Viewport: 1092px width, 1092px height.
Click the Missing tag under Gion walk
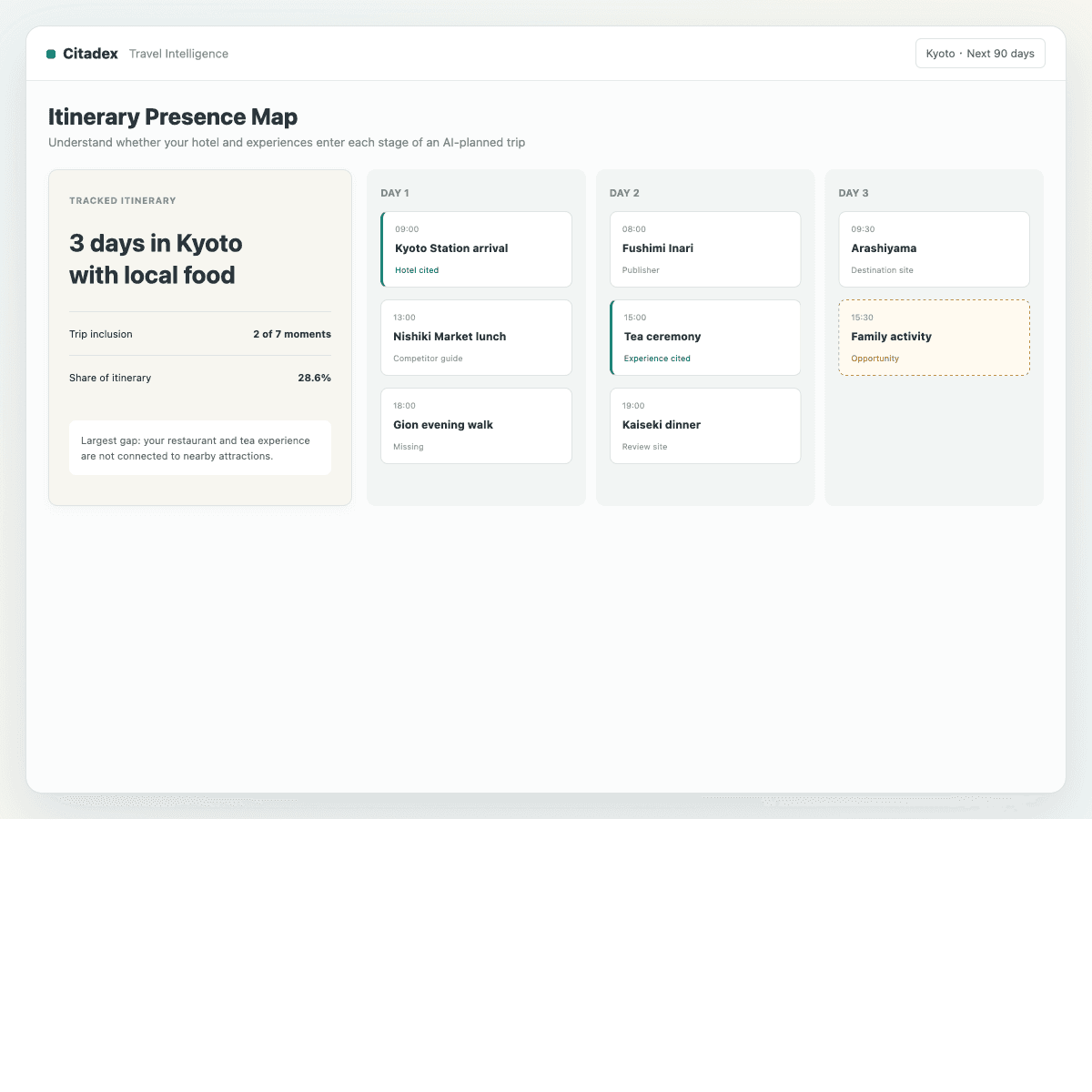pyautogui.click(x=409, y=447)
